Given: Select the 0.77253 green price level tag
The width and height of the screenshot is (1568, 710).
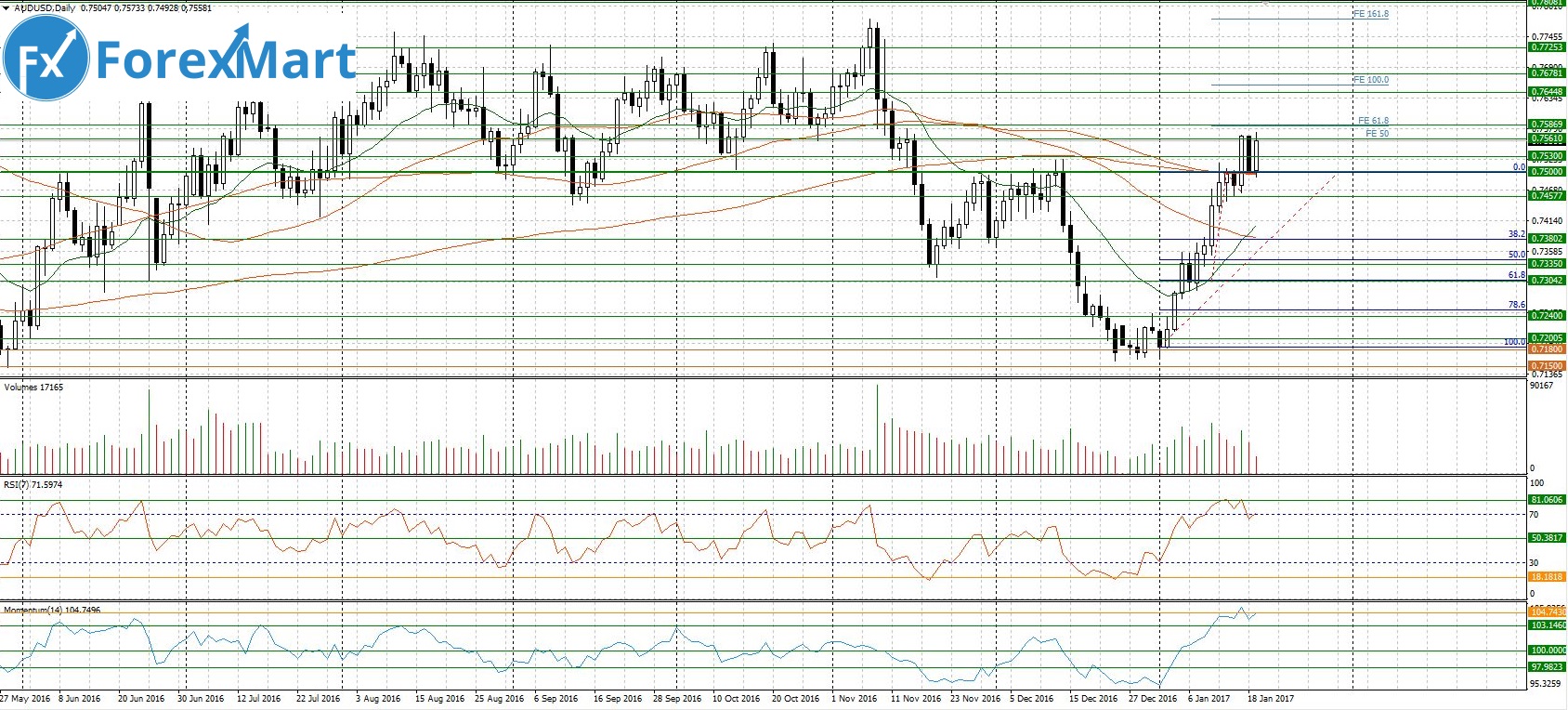Looking at the screenshot, I should pyautogui.click(x=1547, y=47).
